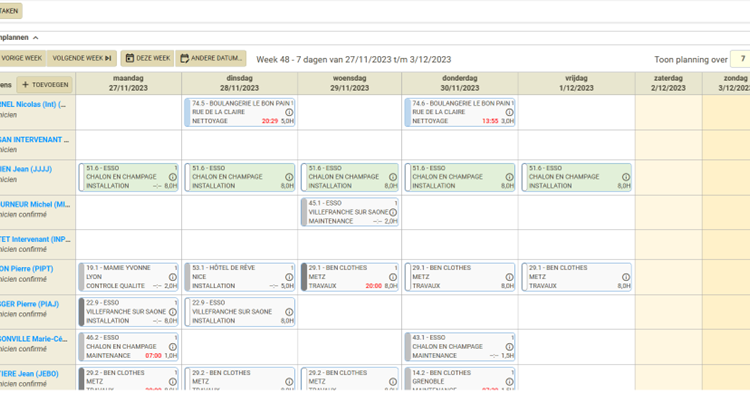Jump to DEZE WEEK
750x394 pixels.
click(x=147, y=58)
